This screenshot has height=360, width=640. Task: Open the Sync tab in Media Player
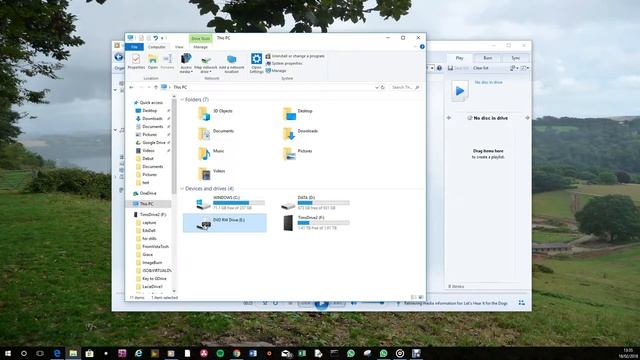[516, 58]
